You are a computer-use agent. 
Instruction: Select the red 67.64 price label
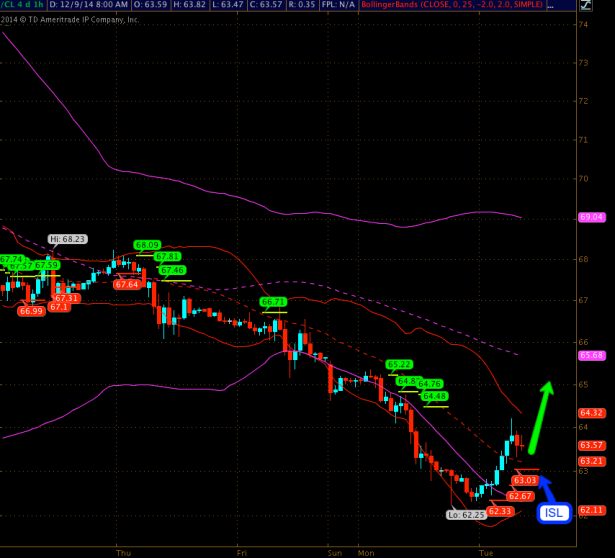coord(127,284)
